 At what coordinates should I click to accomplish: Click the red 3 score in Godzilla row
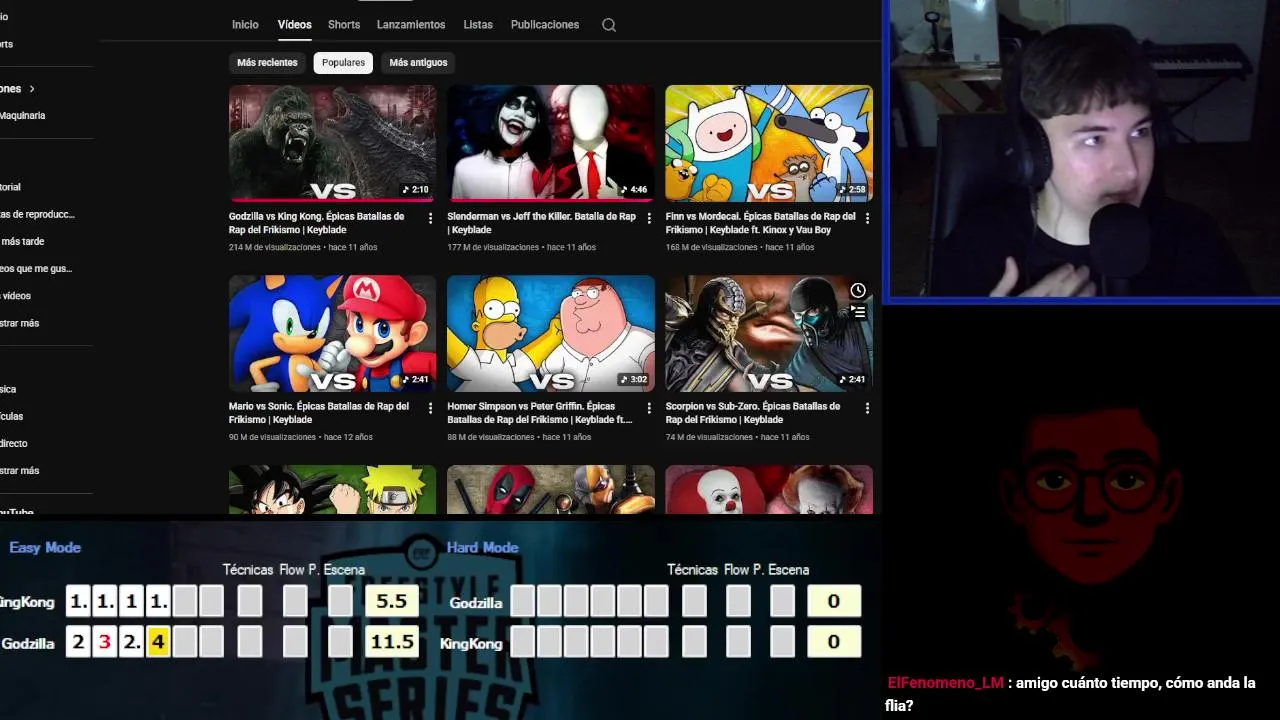coord(104,642)
